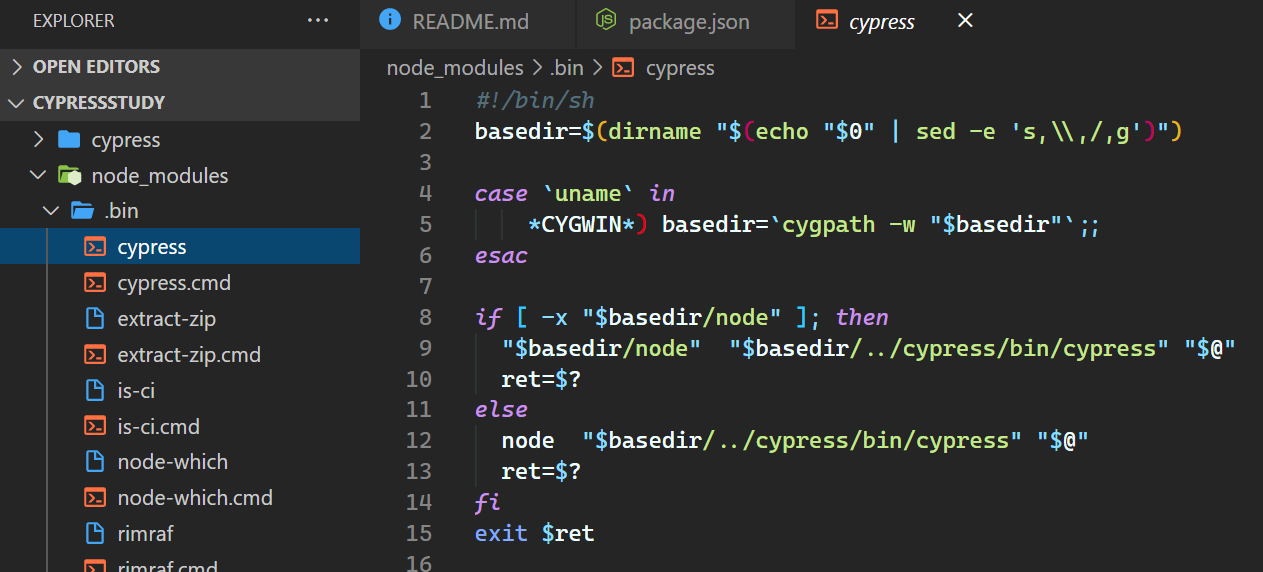This screenshot has height=572, width=1263.
Task: Open the node-which file
Action: tap(180, 462)
